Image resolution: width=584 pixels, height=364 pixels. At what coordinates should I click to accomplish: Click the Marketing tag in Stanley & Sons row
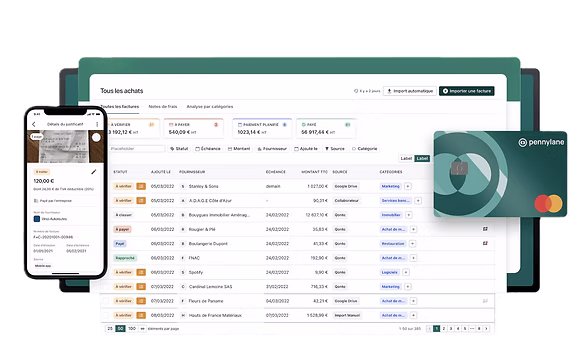click(x=390, y=186)
